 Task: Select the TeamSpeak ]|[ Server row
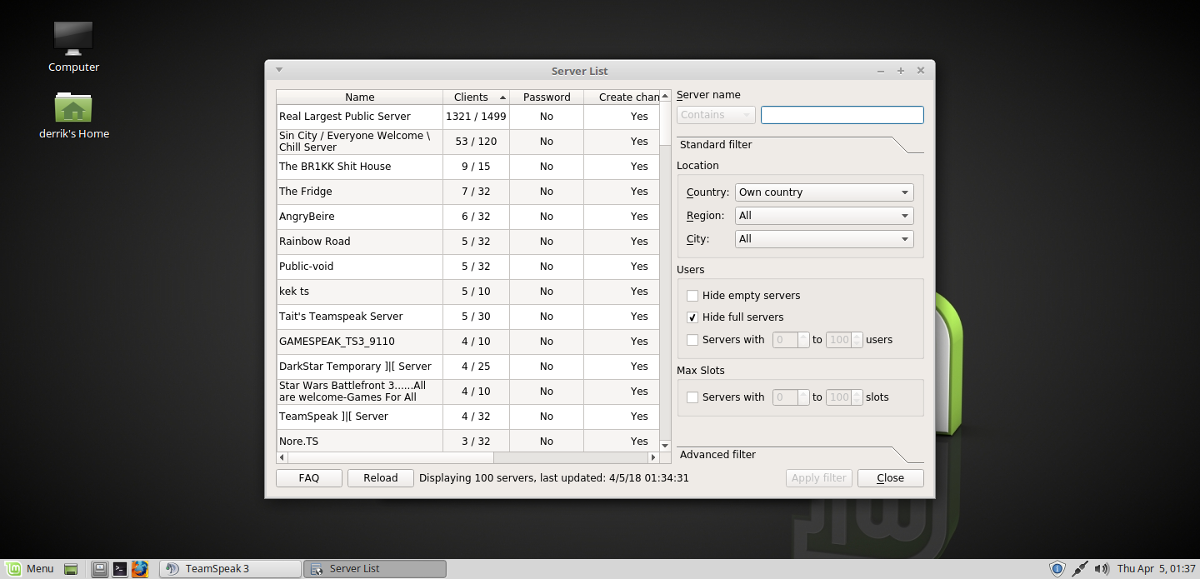468,417
